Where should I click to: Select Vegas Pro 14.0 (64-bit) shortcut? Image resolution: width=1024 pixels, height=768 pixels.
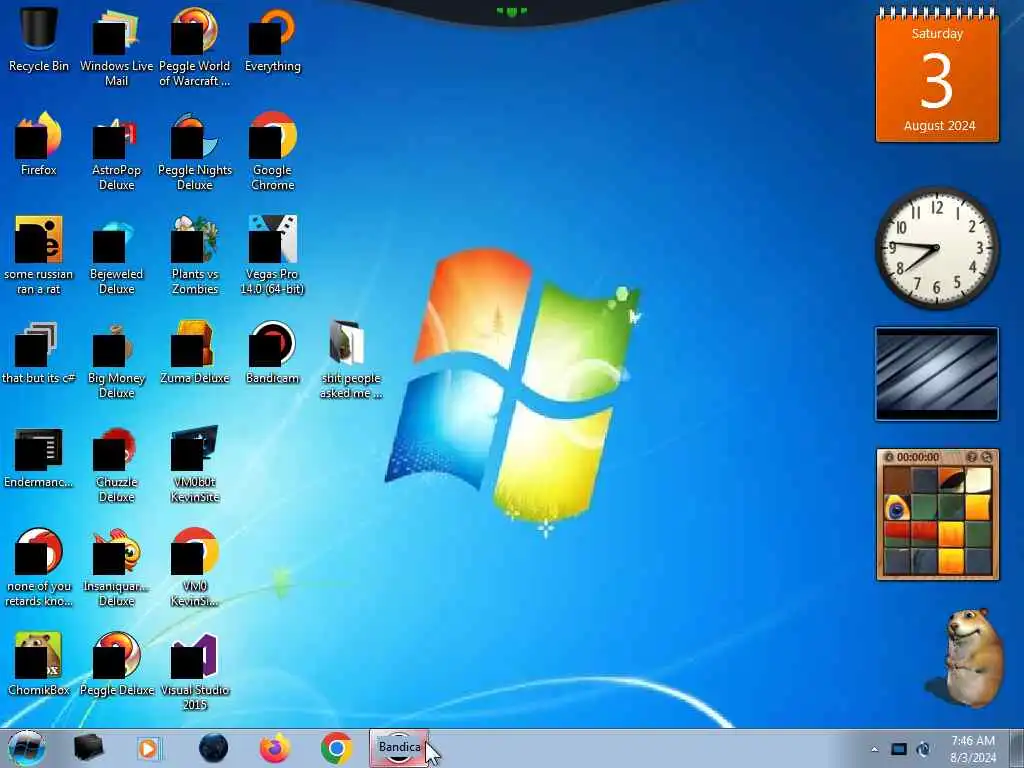(x=272, y=255)
